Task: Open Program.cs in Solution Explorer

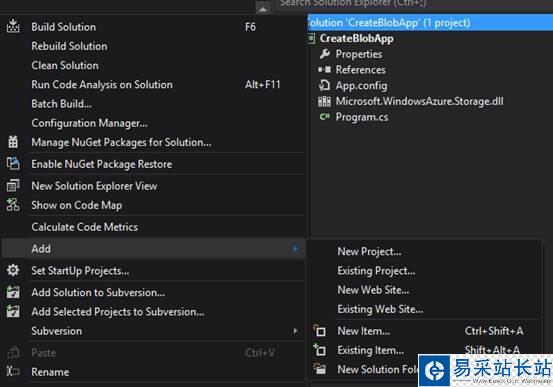Action: (x=361, y=117)
